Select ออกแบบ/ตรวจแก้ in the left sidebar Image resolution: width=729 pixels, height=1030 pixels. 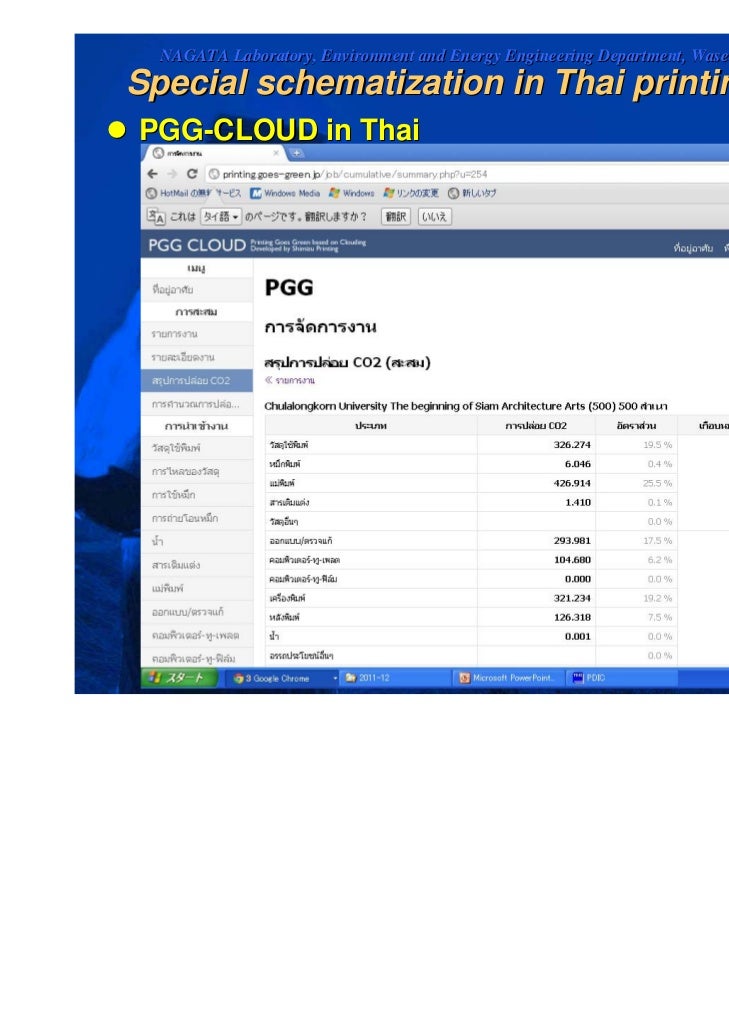(x=196, y=612)
